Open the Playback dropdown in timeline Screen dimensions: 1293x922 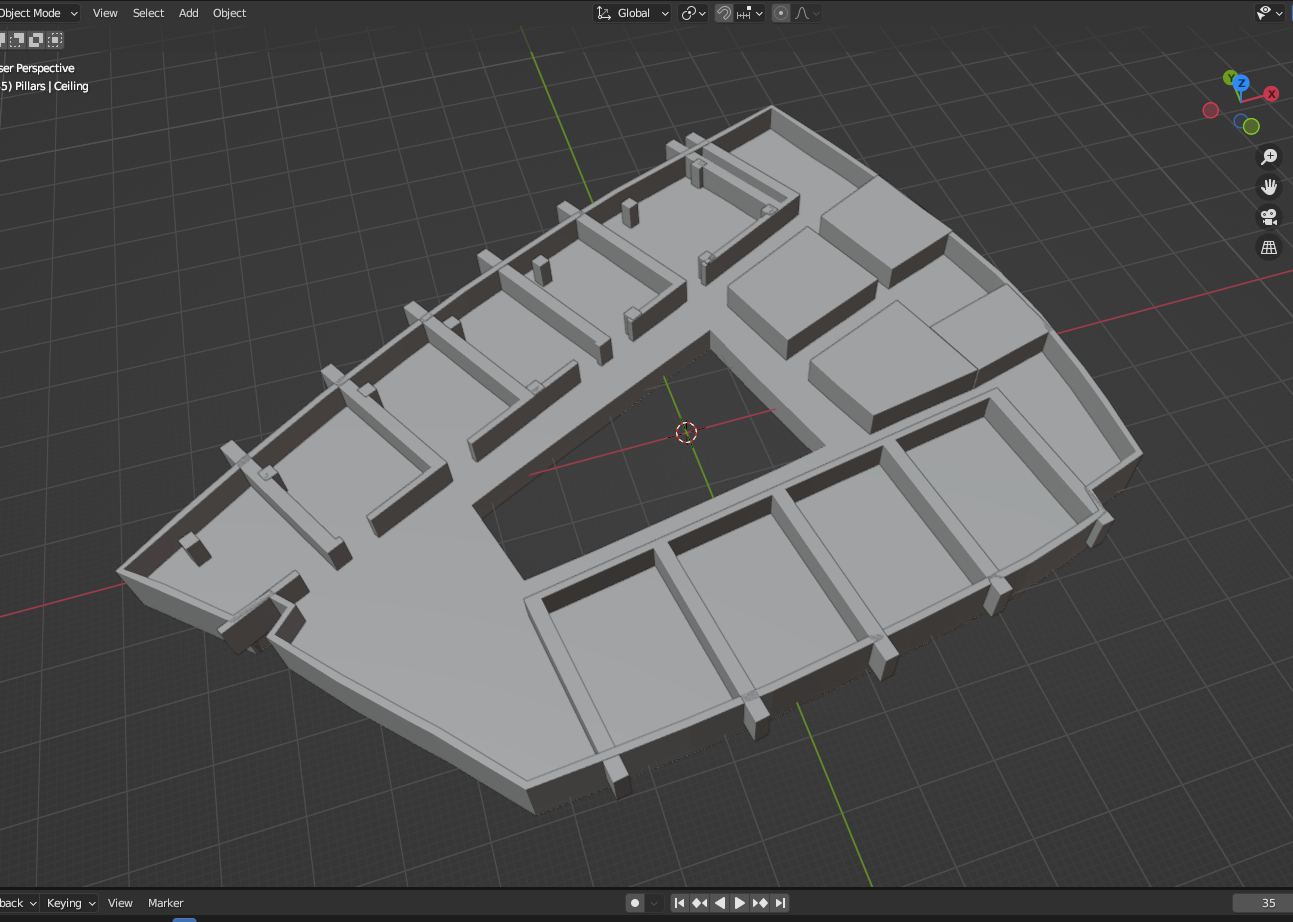18,903
